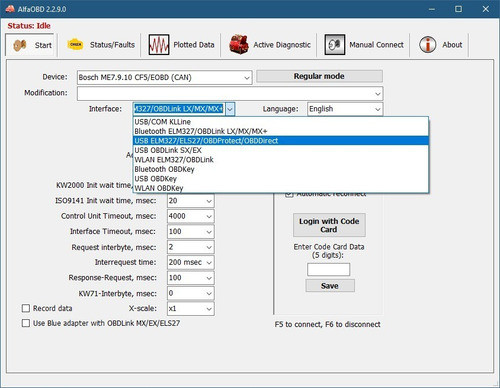Open the Interface Timeout dropdown
Image resolution: width=500 pixels, height=388 pixels.
(209, 232)
